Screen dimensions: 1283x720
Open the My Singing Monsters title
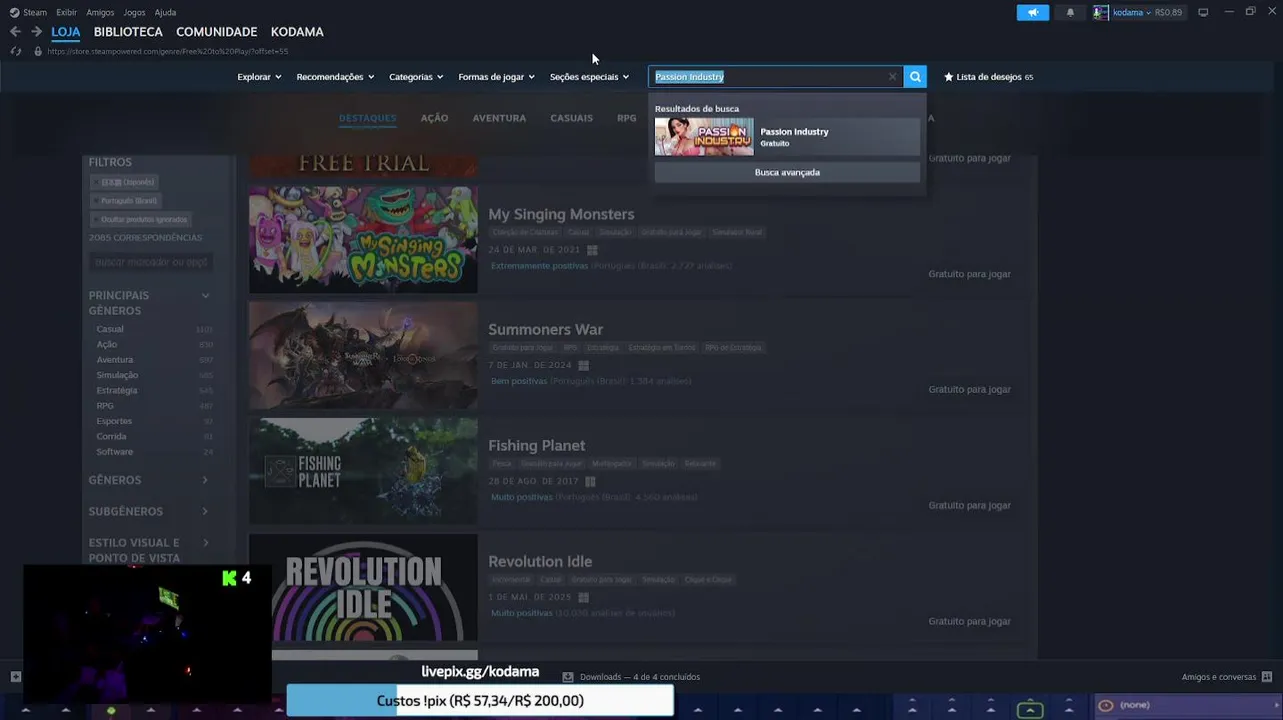click(561, 214)
